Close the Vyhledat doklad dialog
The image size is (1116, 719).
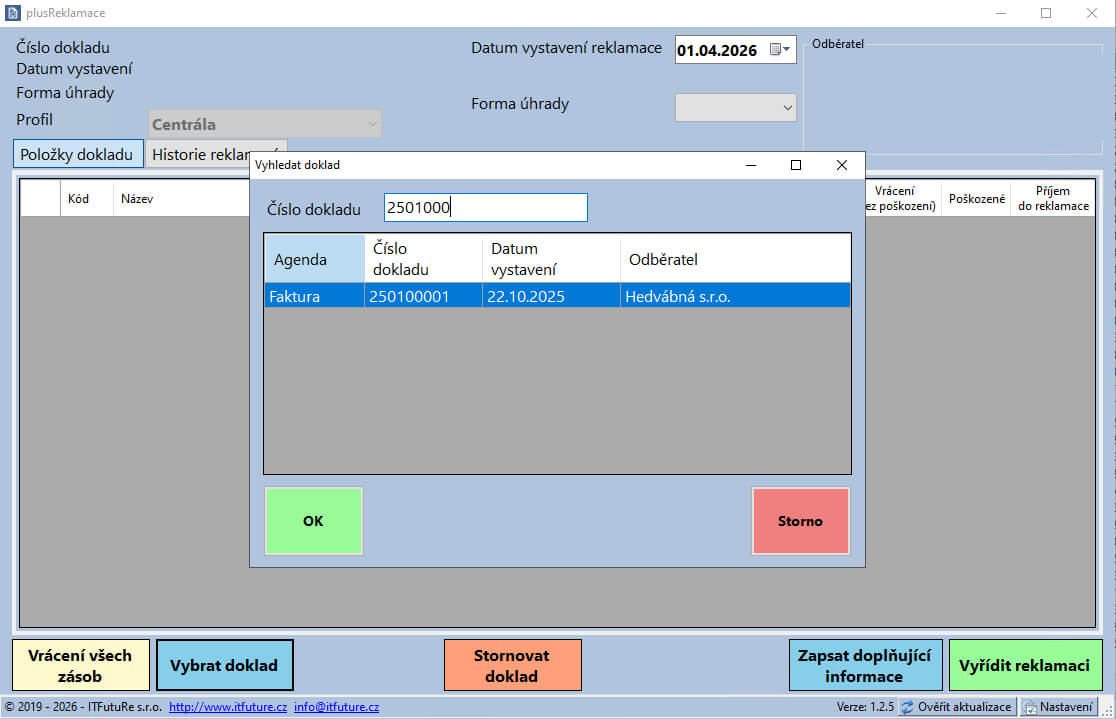point(841,165)
